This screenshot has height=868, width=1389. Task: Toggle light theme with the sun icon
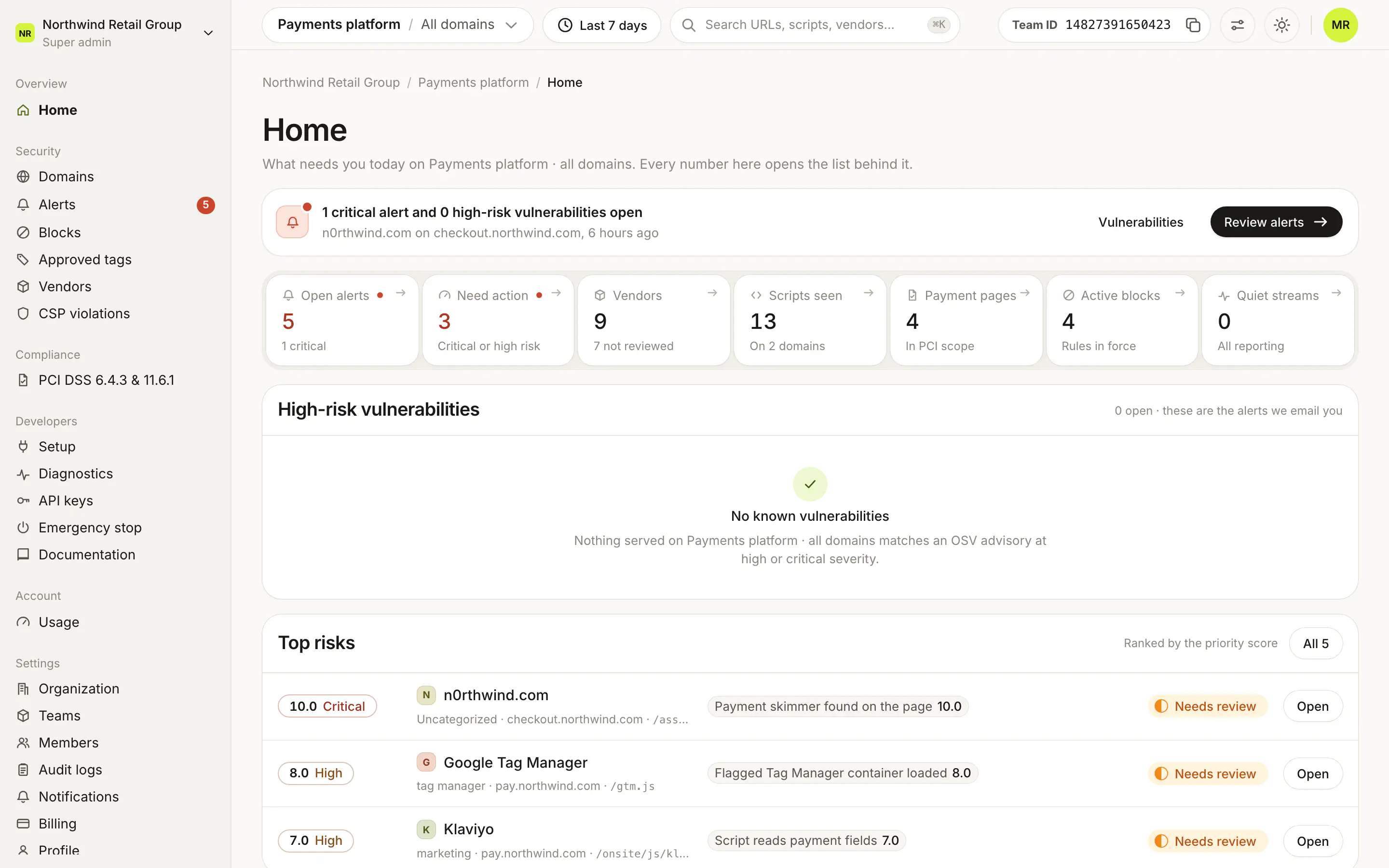[x=1281, y=25]
